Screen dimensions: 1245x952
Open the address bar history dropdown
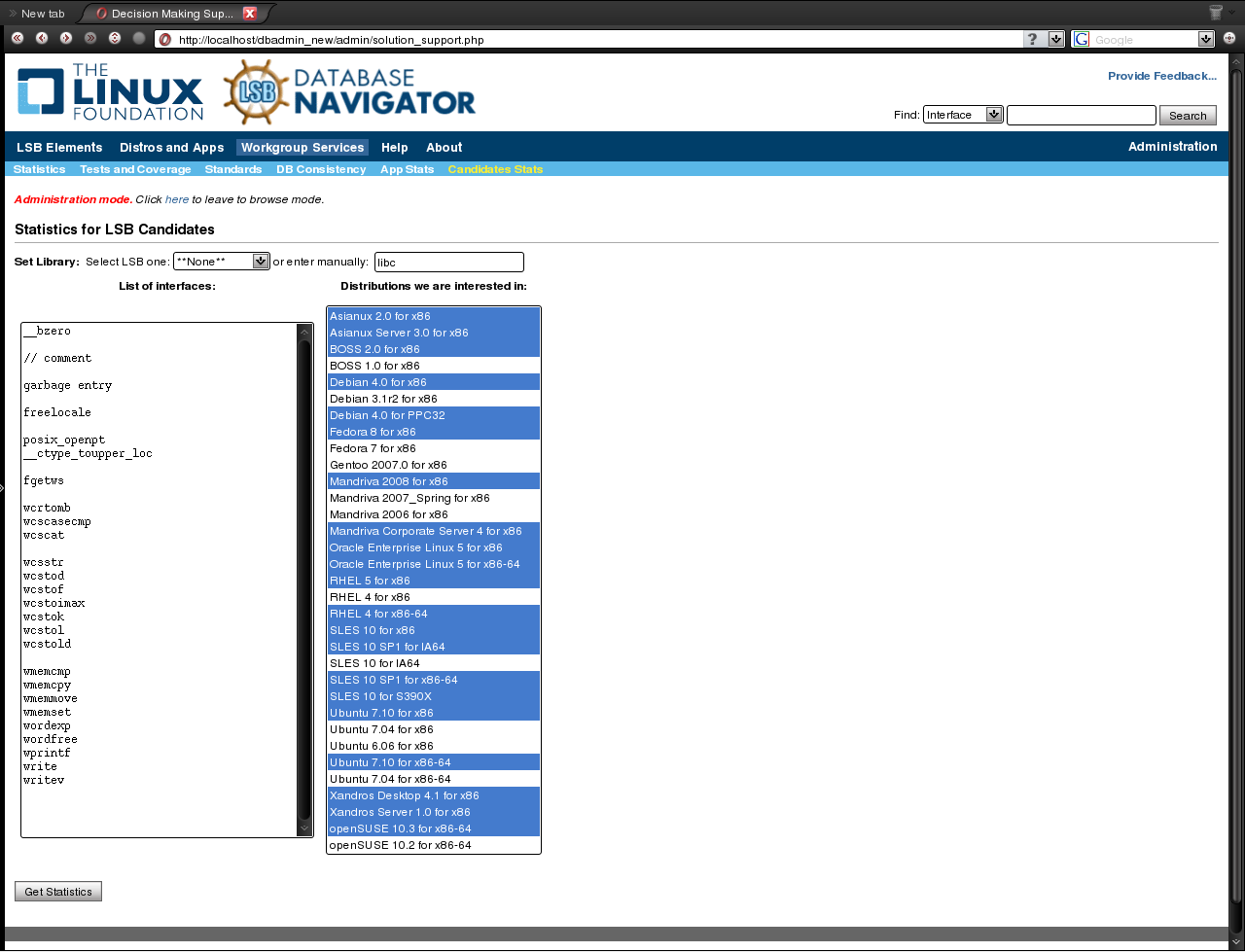pyautogui.click(x=1056, y=39)
